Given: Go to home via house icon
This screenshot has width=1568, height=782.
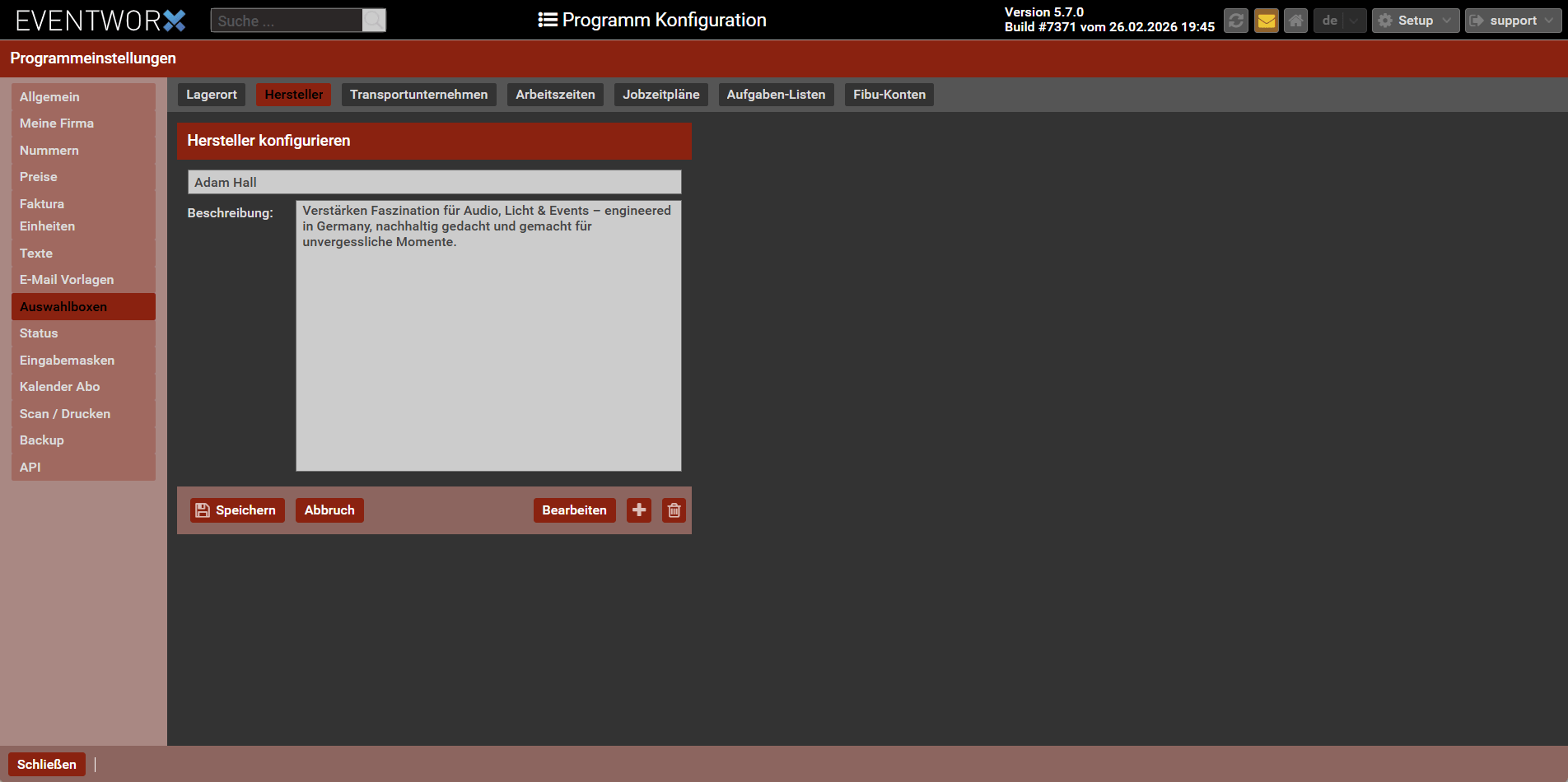Looking at the screenshot, I should point(1295,21).
